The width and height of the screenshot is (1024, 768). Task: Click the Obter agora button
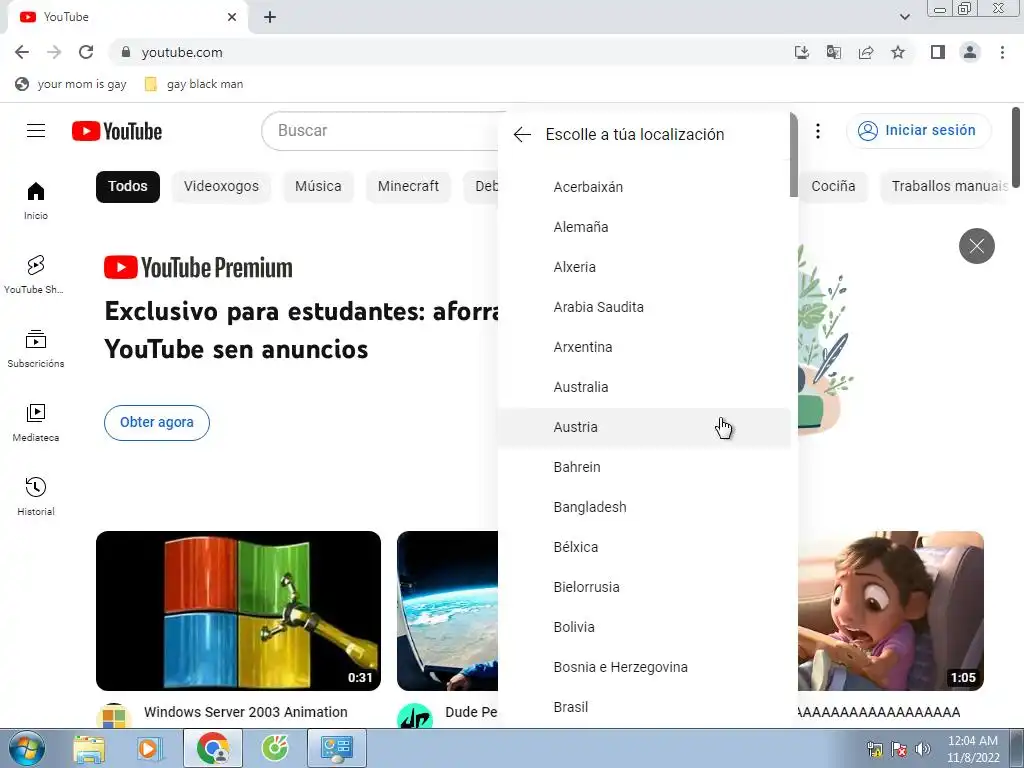point(157,423)
